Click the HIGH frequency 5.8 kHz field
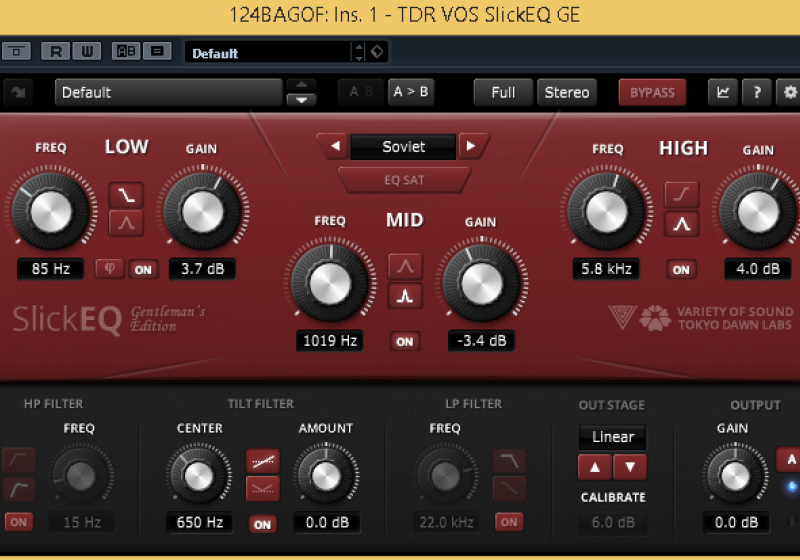 coord(607,269)
